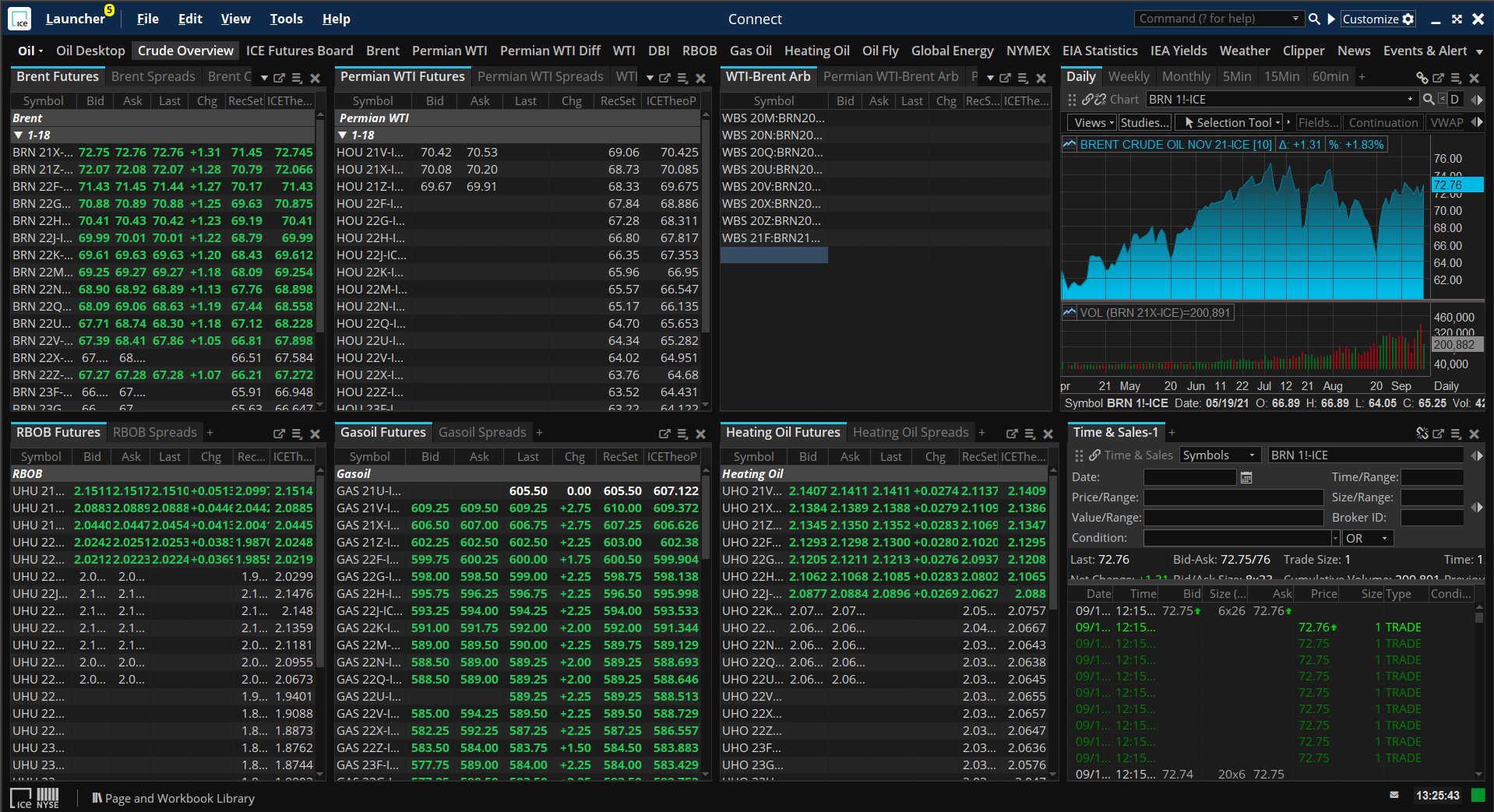This screenshot has width=1494, height=812.
Task: Click the chart drag-handle grip icon
Action: point(1072,99)
